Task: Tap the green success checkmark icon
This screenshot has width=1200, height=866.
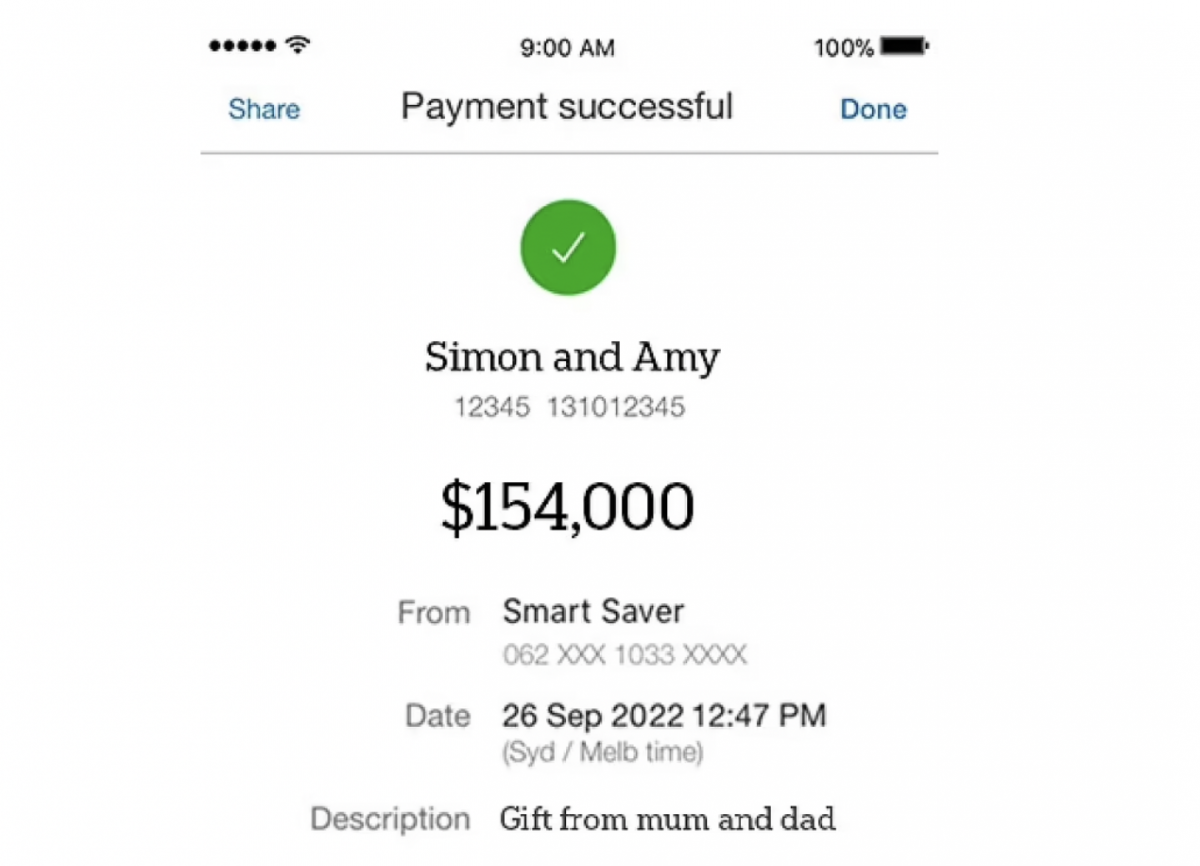Action: click(x=568, y=248)
